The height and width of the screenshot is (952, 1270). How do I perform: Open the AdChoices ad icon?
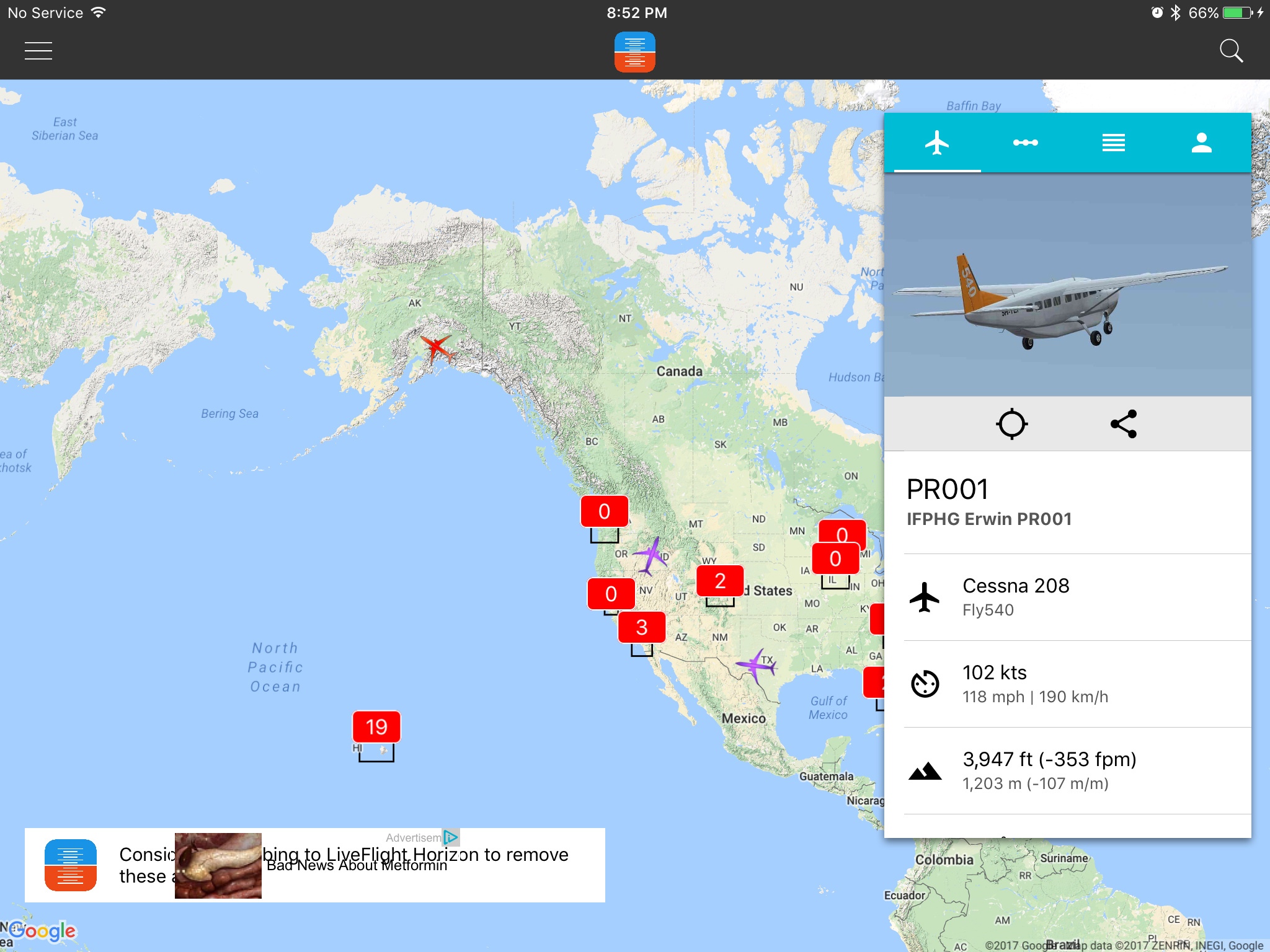point(451,837)
